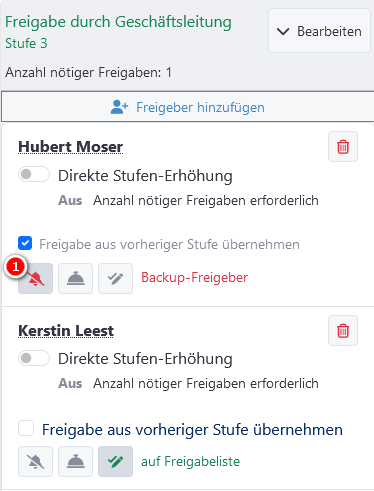
Task: Click the Freigabe durch Geschäftsleitung heading
Action: coord(118,22)
